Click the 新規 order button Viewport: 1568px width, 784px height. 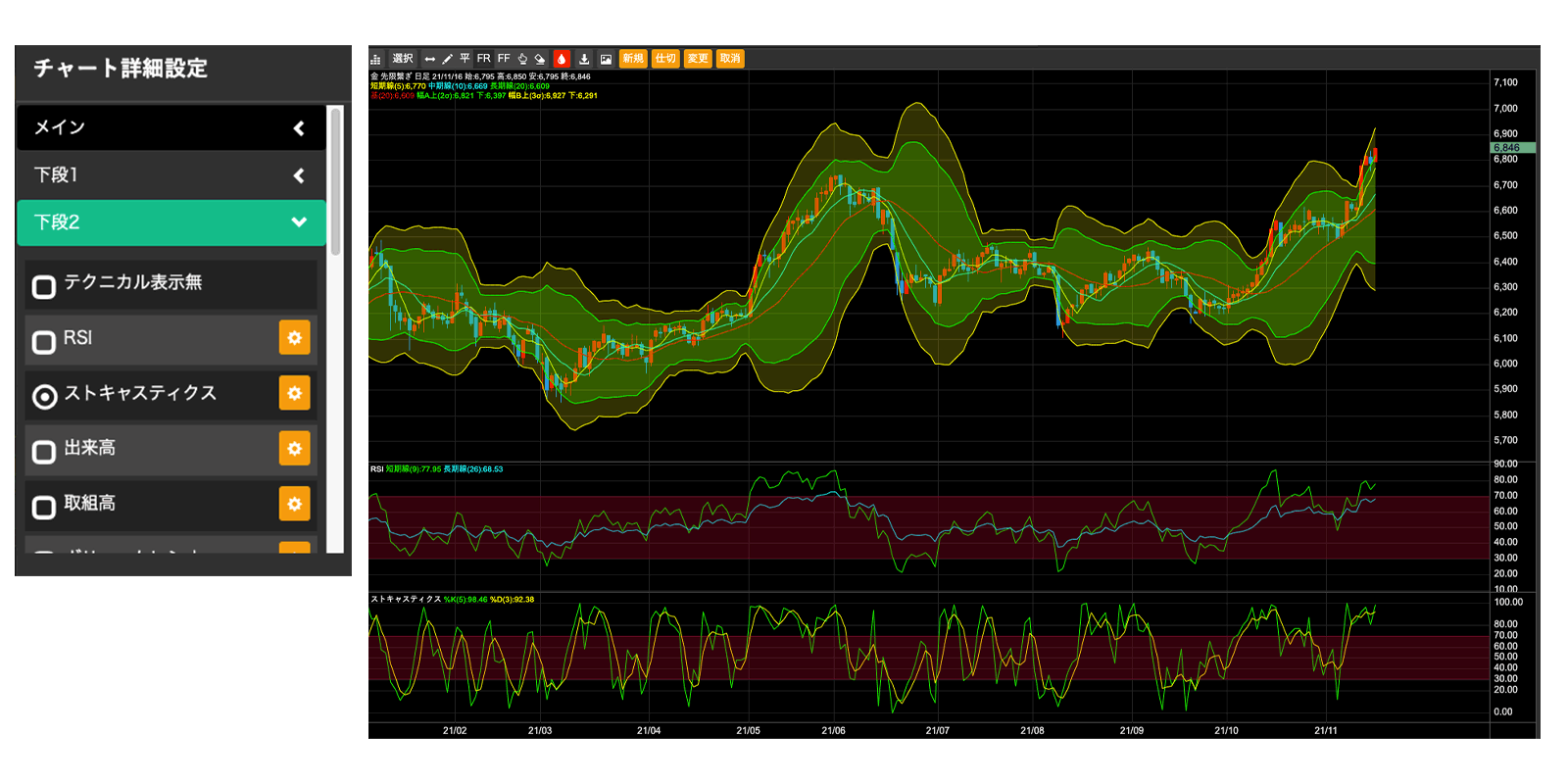[x=633, y=59]
